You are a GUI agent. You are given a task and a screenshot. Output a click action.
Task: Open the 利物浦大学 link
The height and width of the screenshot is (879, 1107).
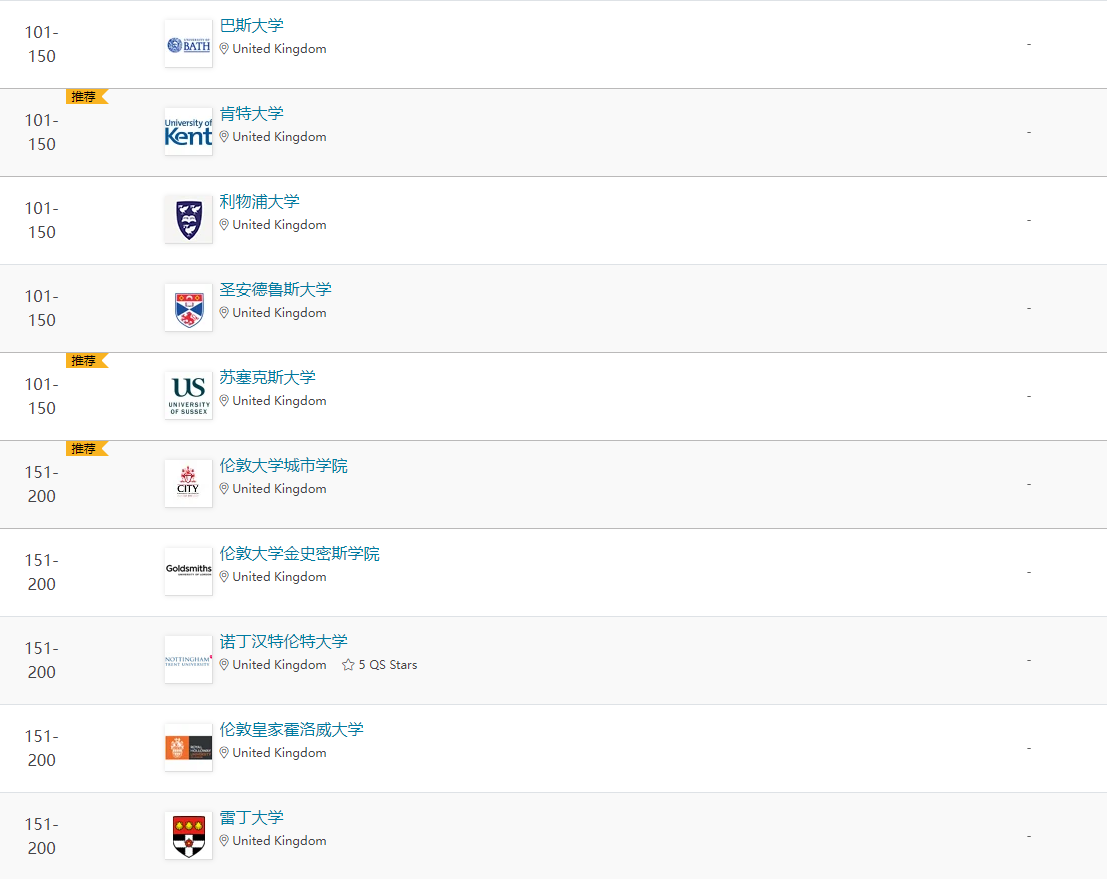pyautogui.click(x=259, y=201)
